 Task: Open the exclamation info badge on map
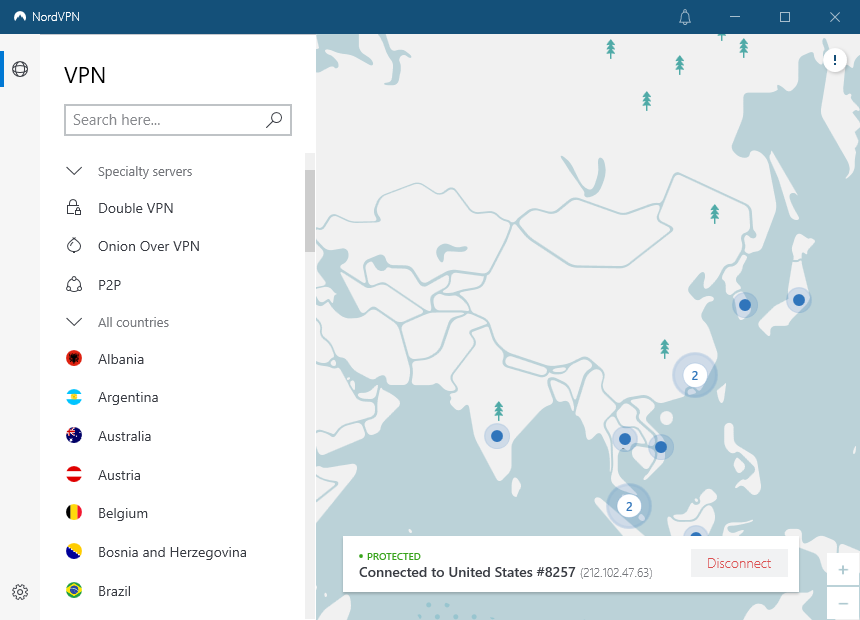tap(835, 59)
